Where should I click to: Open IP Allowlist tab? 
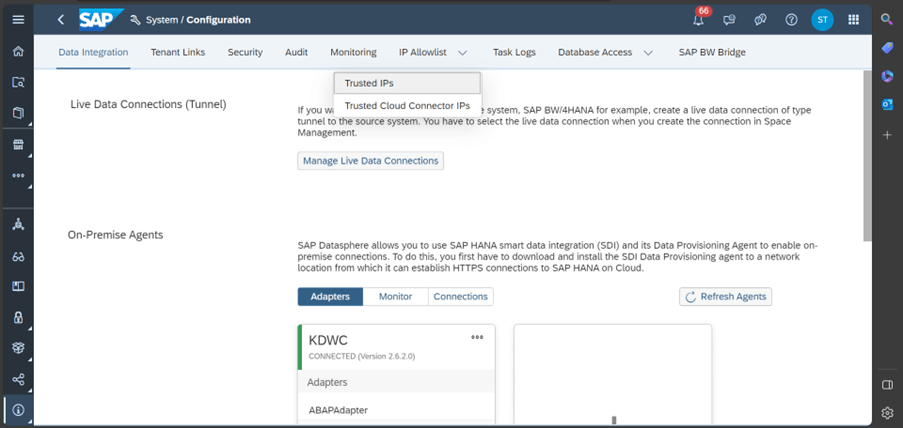(x=423, y=52)
